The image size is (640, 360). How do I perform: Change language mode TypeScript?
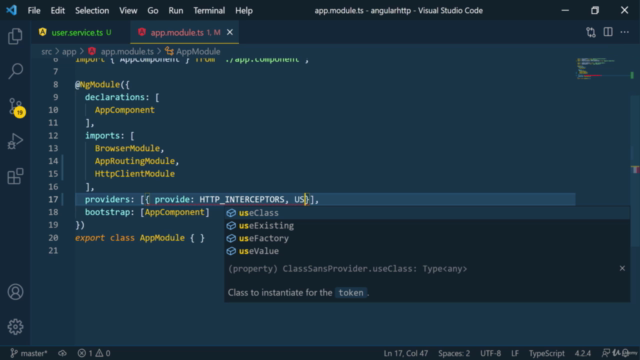[547, 353]
